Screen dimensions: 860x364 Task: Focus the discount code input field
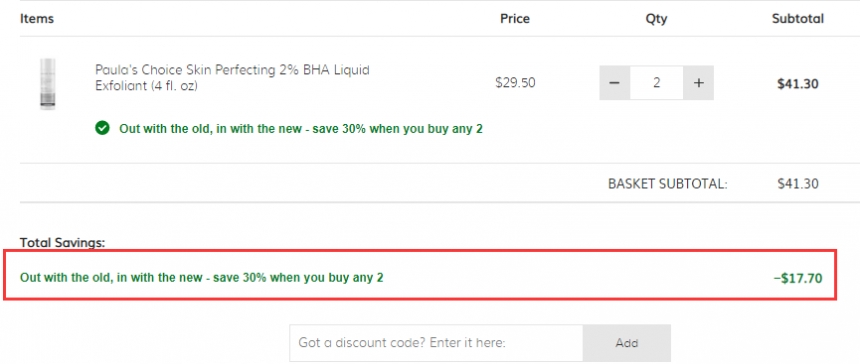(436, 343)
